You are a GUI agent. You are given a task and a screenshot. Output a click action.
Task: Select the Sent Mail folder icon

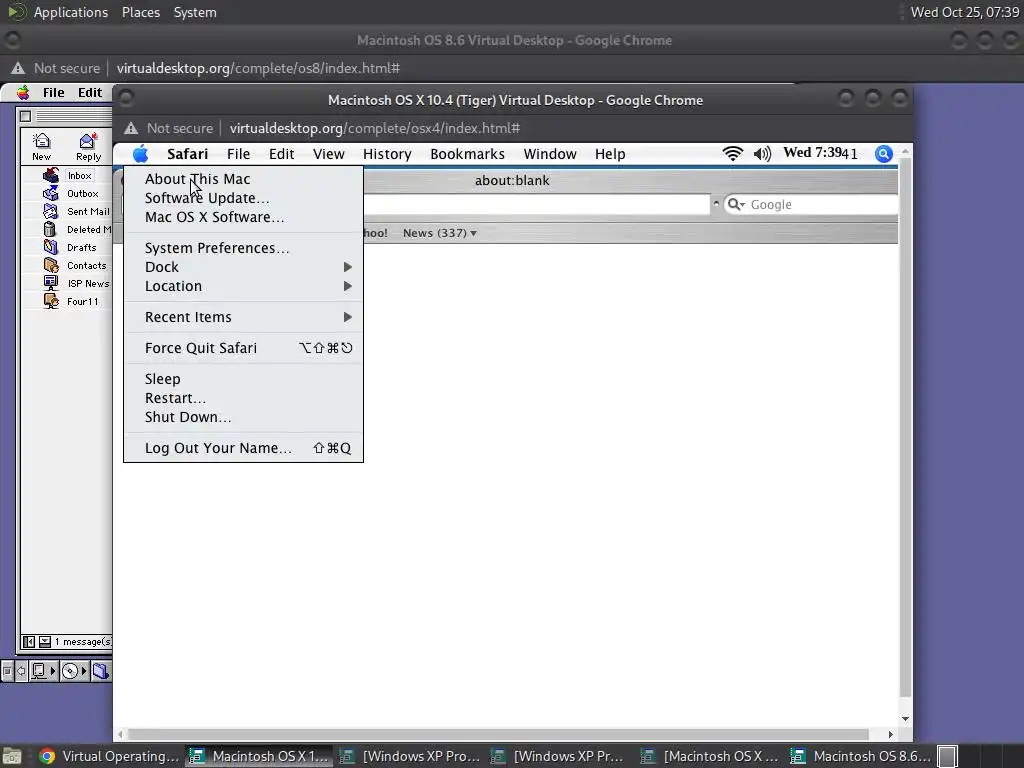point(51,212)
